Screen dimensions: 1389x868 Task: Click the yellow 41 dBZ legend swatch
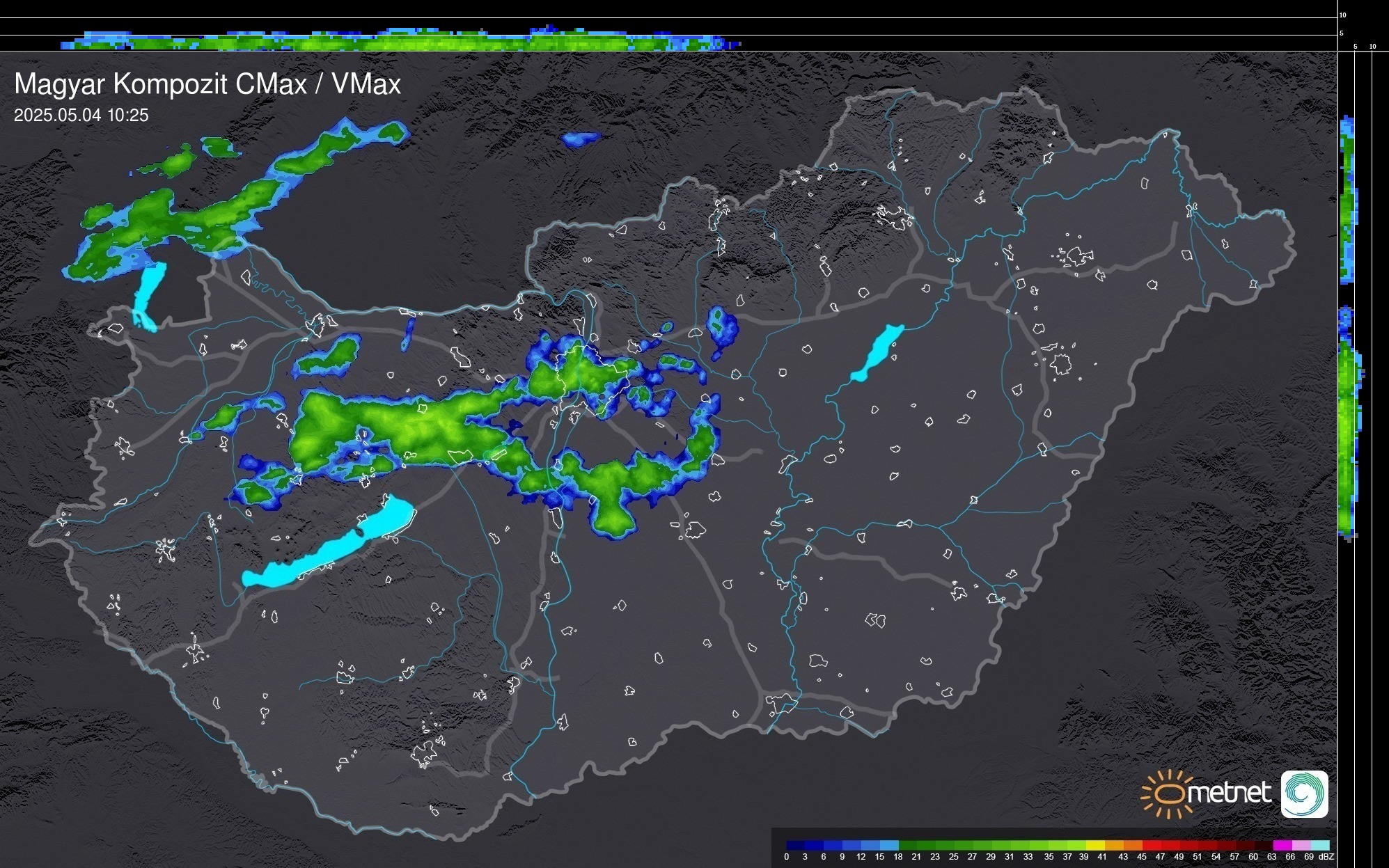[x=1096, y=845]
